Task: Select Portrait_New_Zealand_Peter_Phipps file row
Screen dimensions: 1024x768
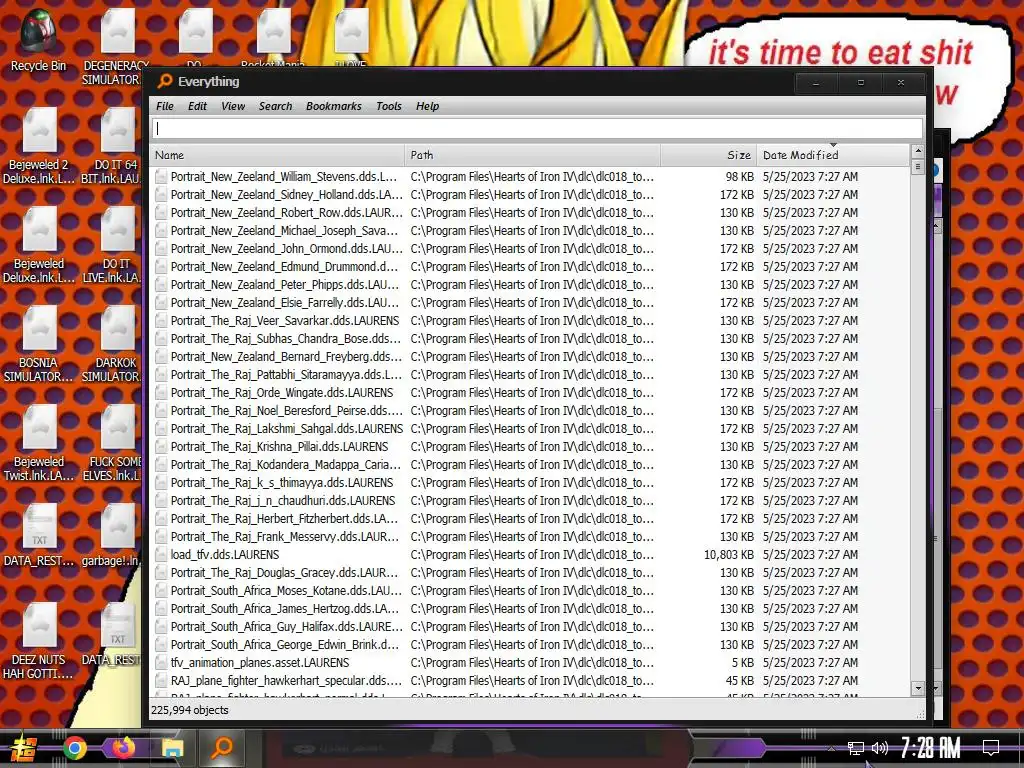Action: [x=530, y=284]
